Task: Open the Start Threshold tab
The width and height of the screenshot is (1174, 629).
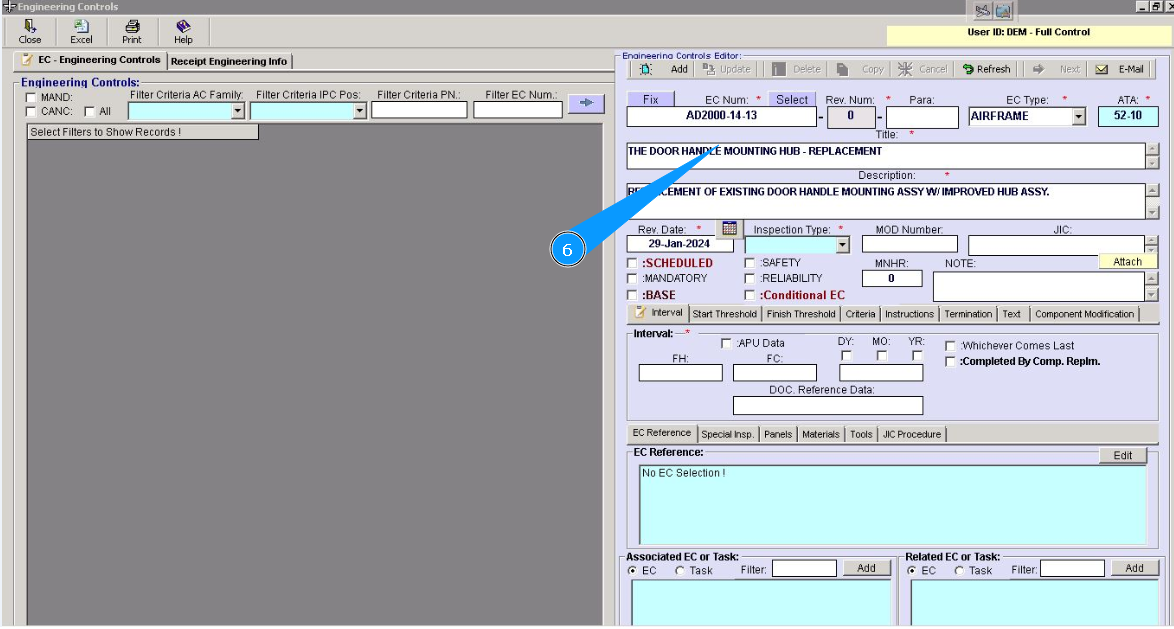Action: coord(724,314)
